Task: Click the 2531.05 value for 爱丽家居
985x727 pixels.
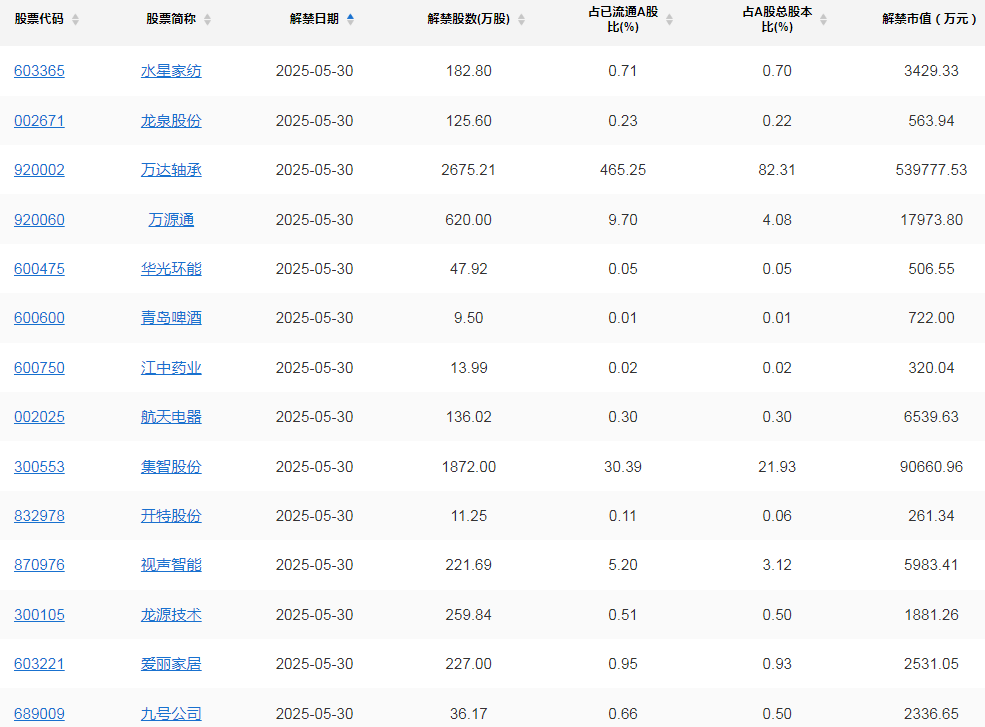Action: pyautogui.click(x=931, y=664)
